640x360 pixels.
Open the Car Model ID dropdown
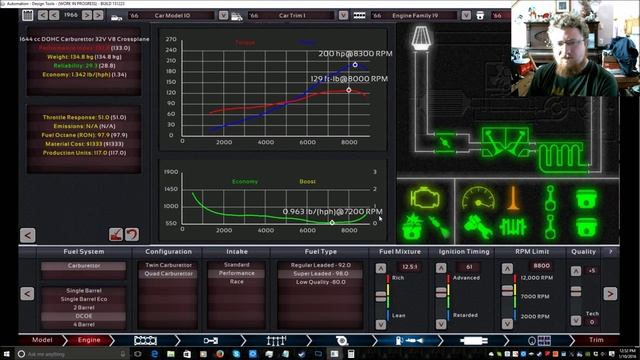[x=223, y=16]
